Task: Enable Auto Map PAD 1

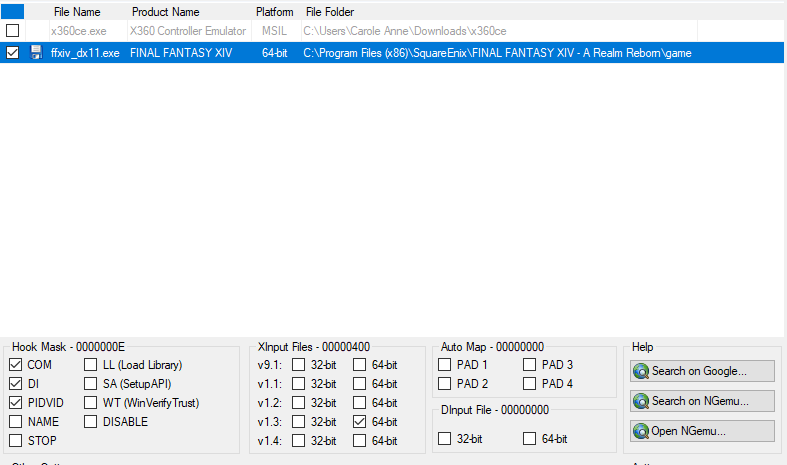Action: 445,365
